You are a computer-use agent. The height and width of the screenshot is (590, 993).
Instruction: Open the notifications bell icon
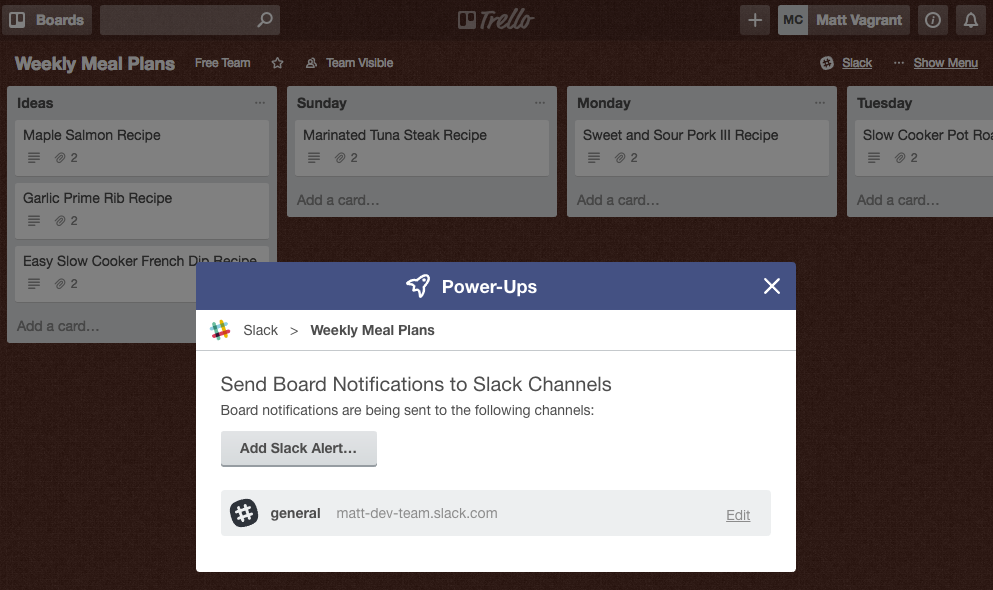pos(971,20)
